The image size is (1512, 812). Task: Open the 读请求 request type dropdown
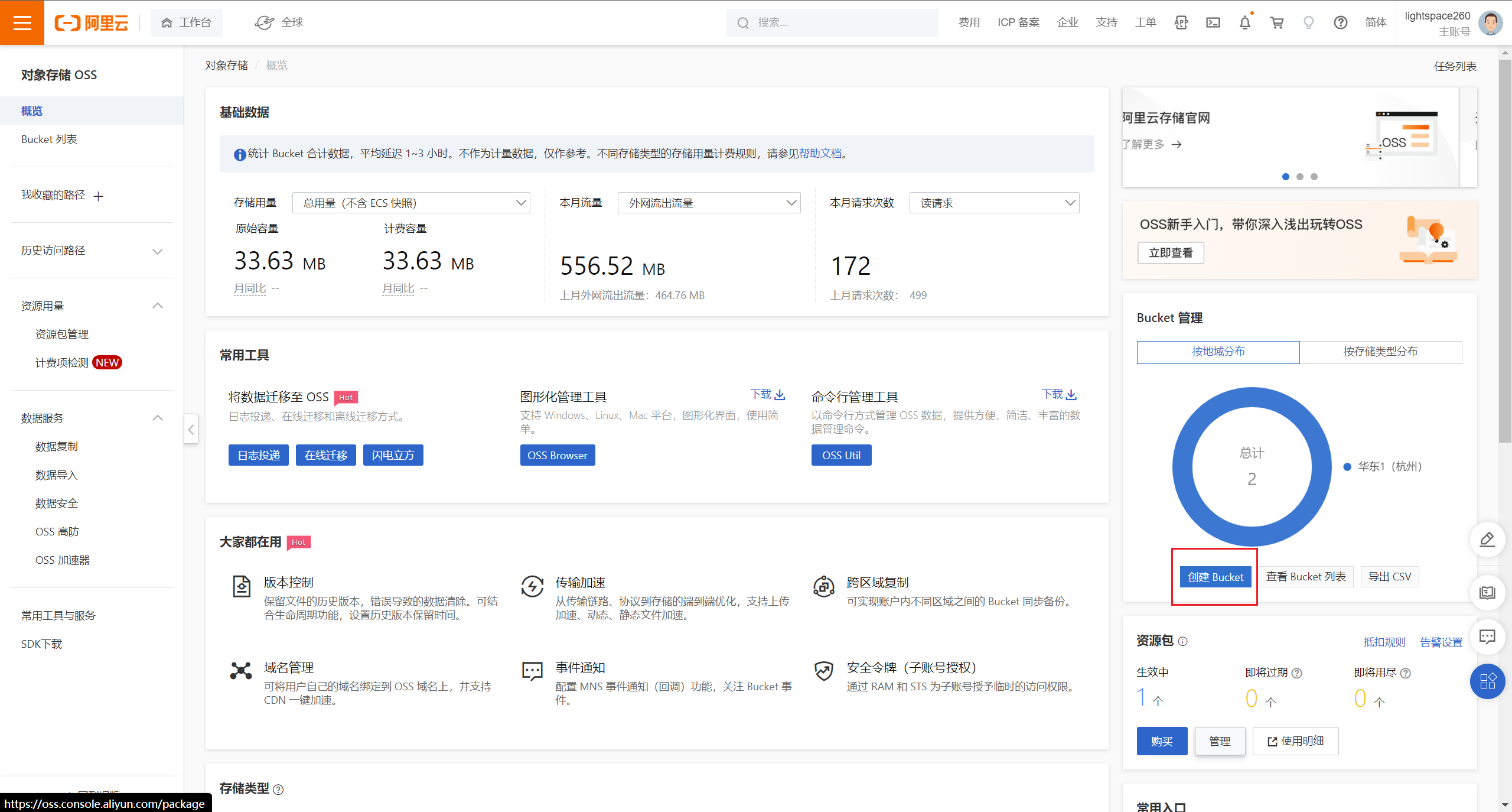[x=994, y=203]
